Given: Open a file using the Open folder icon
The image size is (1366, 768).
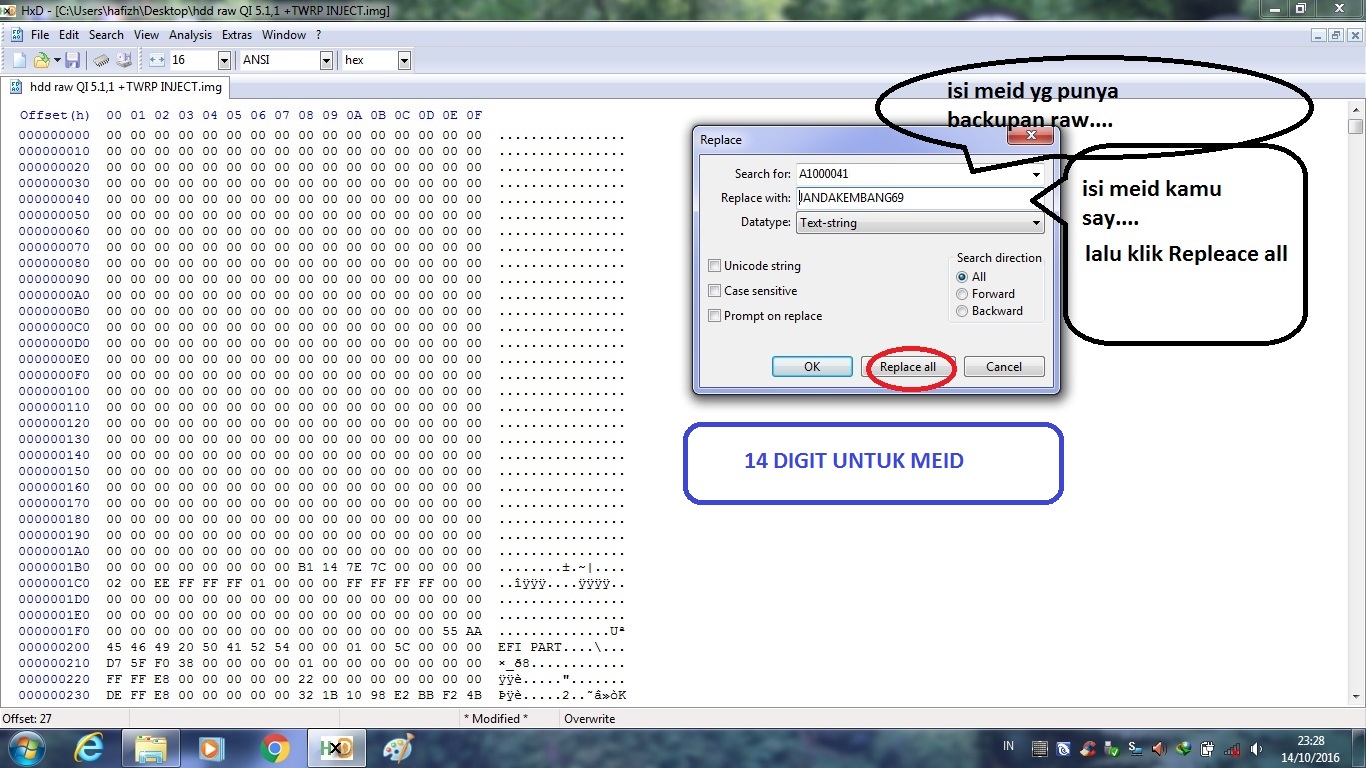Looking at the screenshot, I should pos(40,59).
